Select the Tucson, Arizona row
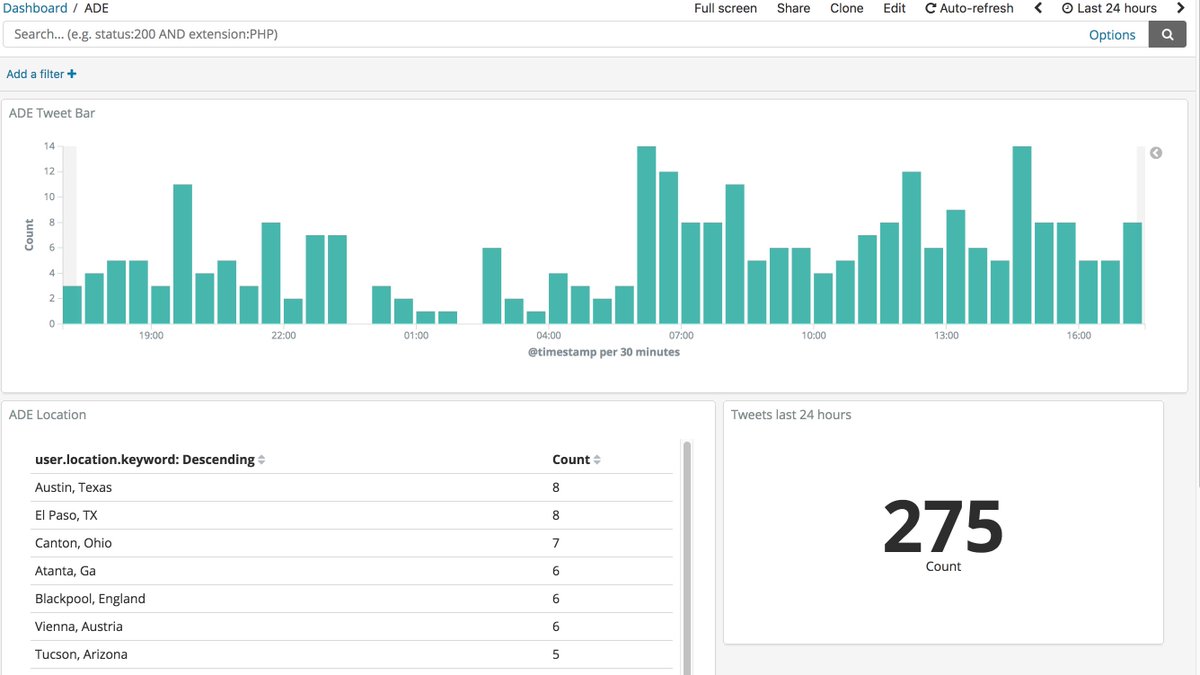This screenshot has width=1200, height=675. [352, 655]
